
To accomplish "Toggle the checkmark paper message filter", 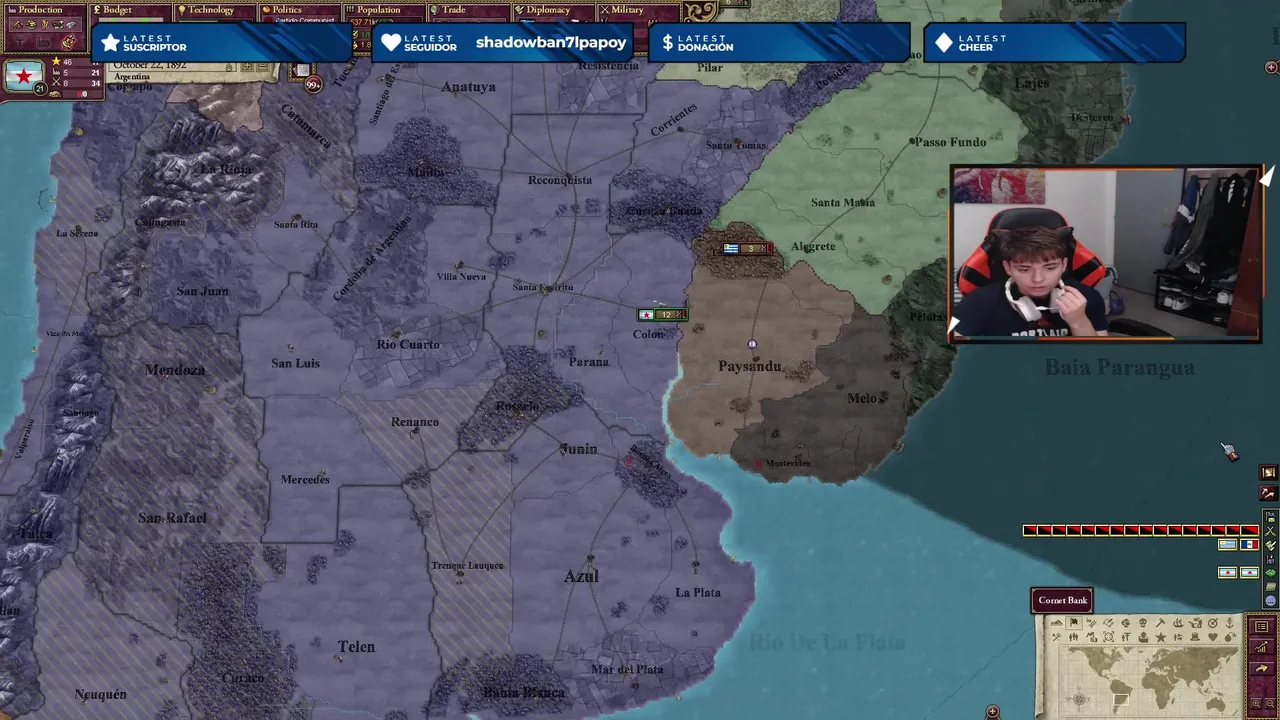I will point(1270,545).
